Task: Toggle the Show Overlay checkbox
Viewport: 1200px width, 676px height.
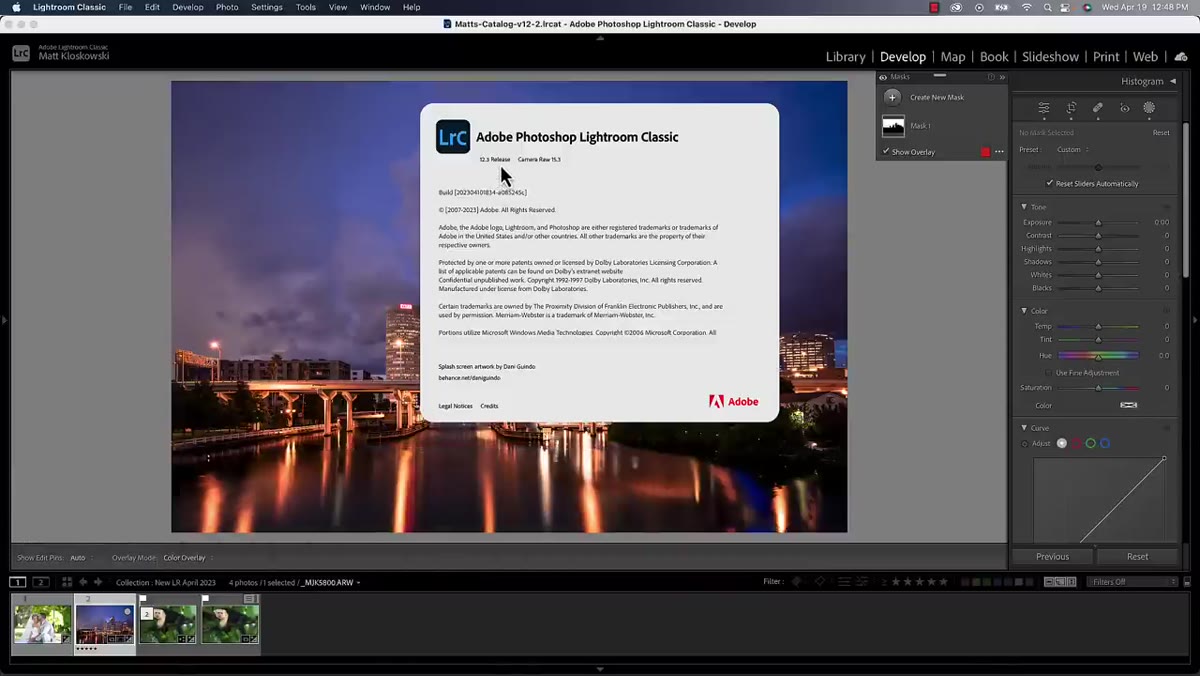Action: point(886,152)
